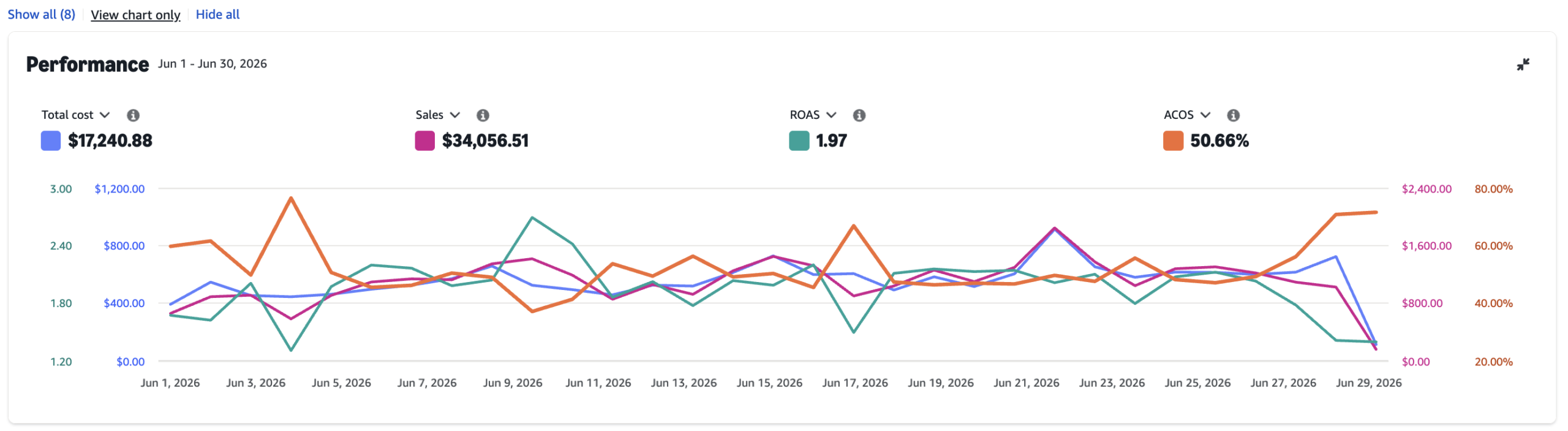The height and width of the screenshot is (431, 1568).
Task: Show info tooltip for ACOS
Action: 1234,115
